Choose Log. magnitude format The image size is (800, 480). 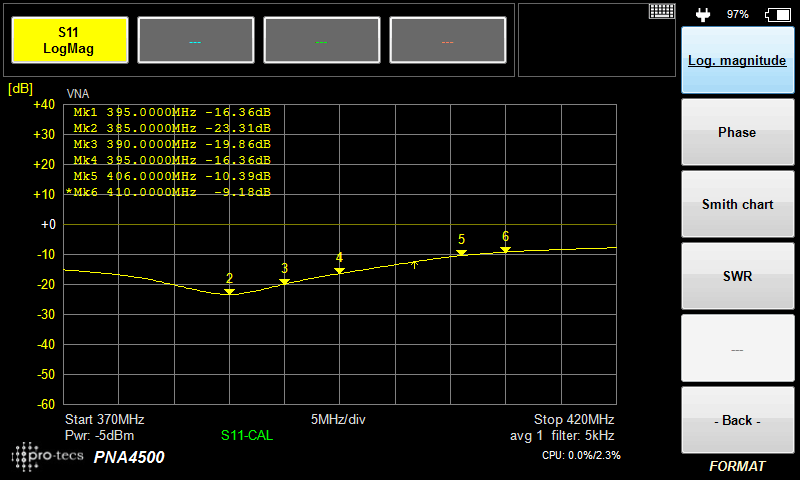click(x=737, y=60)
